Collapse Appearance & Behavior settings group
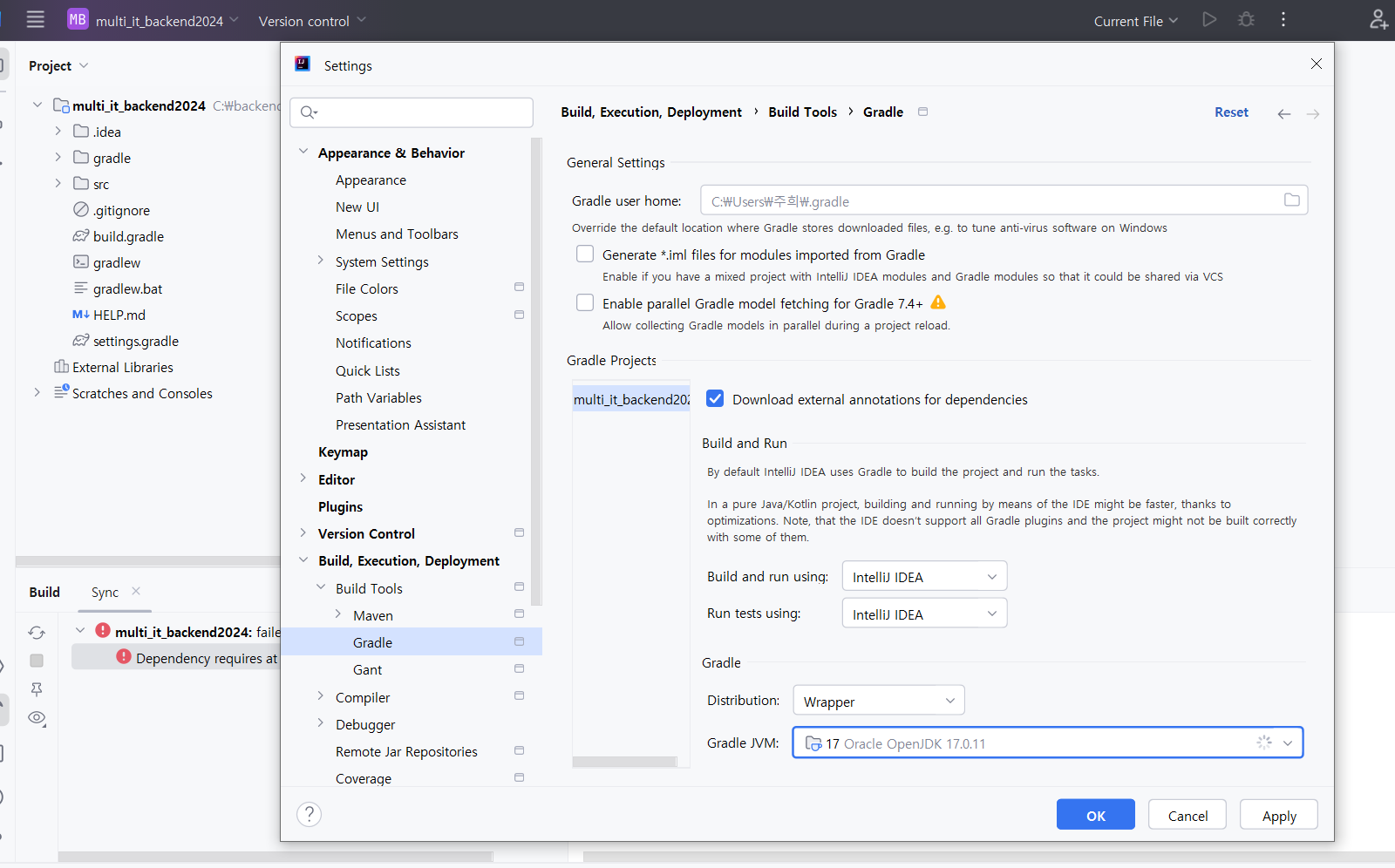Image resolution: width=1395 pixels, height=868 pixels. pos(303,152)
